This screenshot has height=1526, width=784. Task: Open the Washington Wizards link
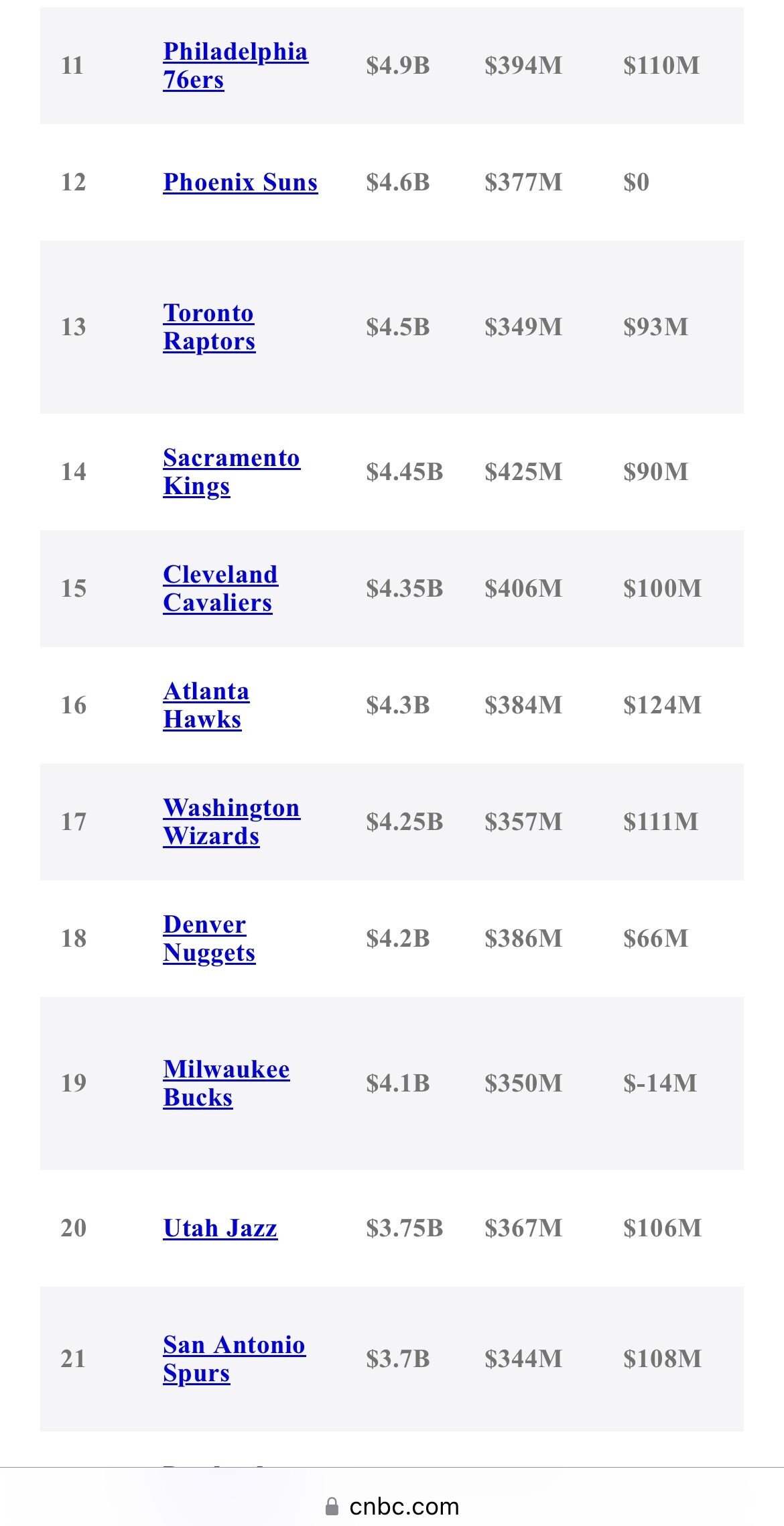(x=231, y=821)
